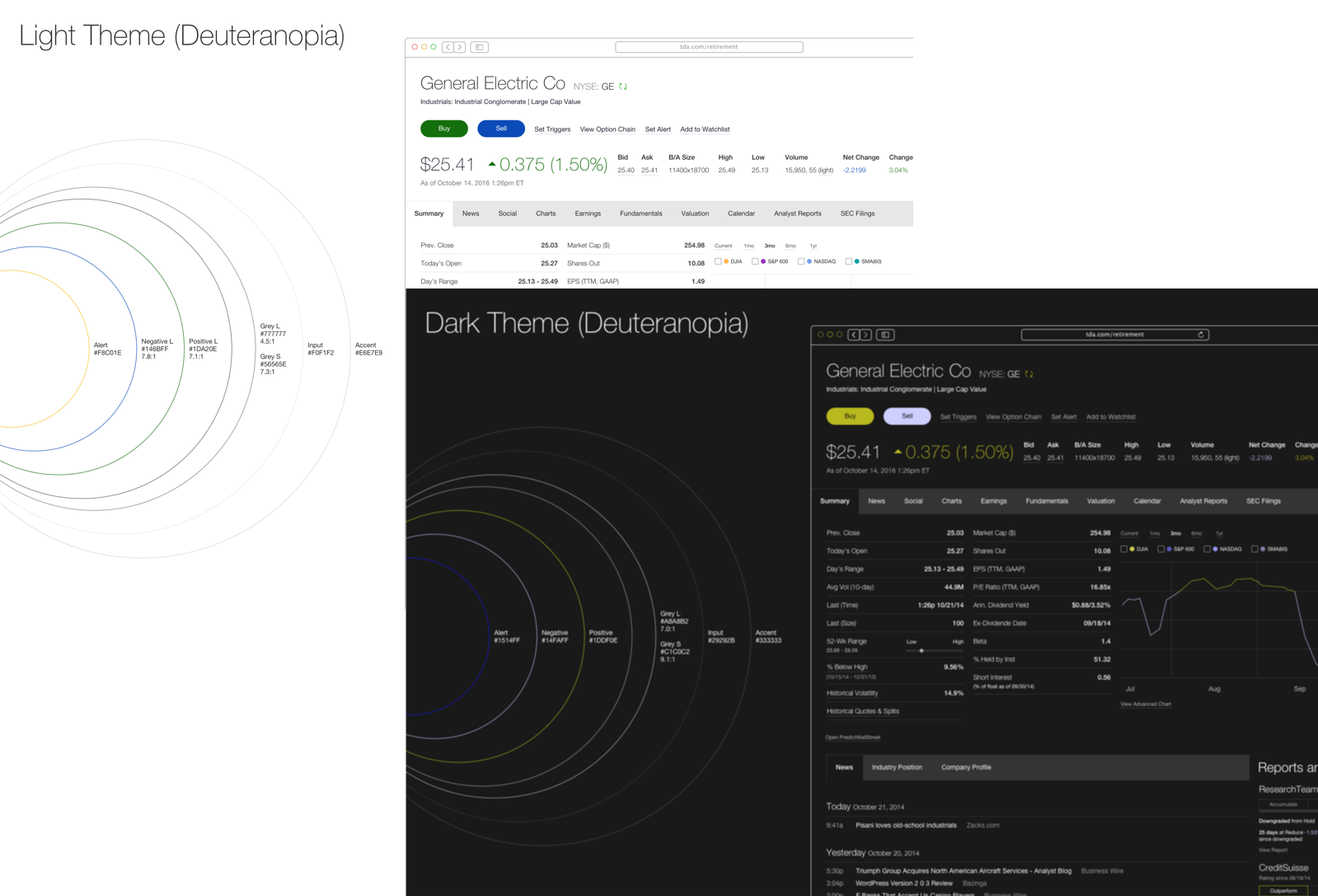Select 1yr chart range in dark theme
This screenshot has width=1318, height=896.
pyautogui.click(x=1219, y=533)
